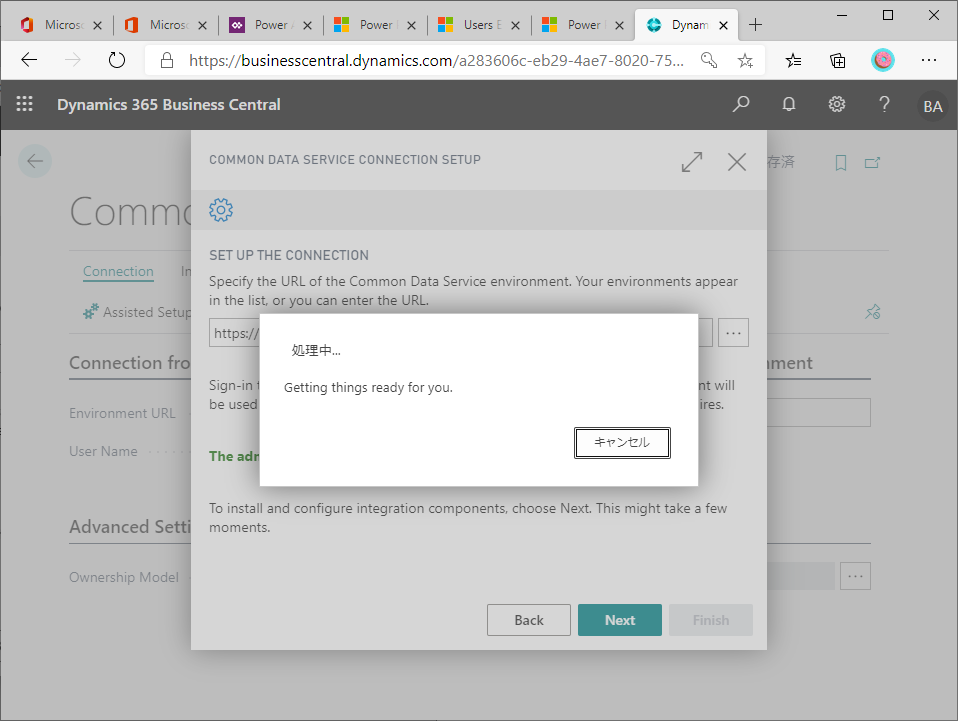Image resolution: width=958 pixels, height=721 pixels.
Task: Cancel the processing dialog with キャンセル
Action: [x=622, y=442]
